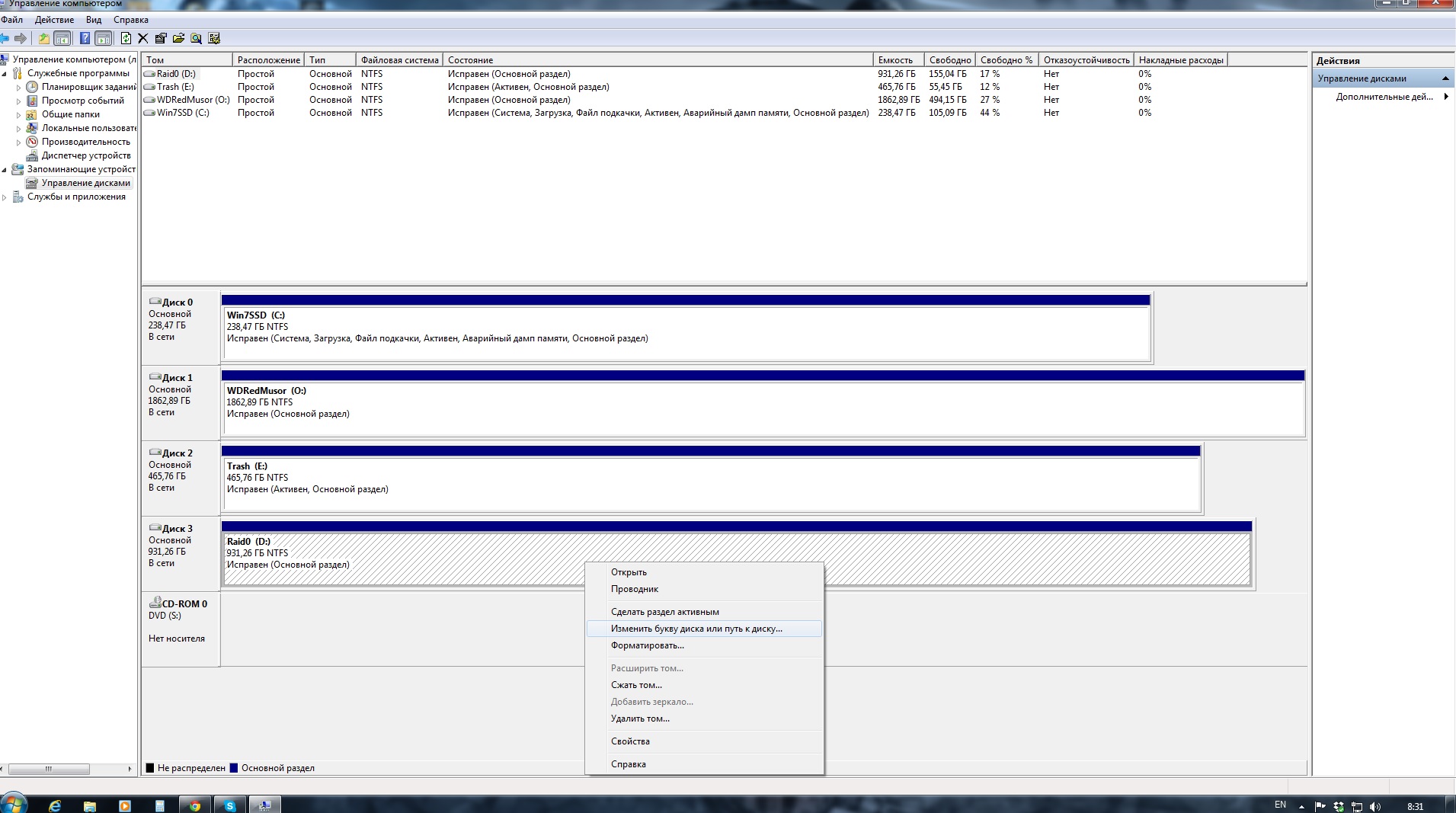
Task: Click the Refresh toolbar icon
Action: pos(126,38)
